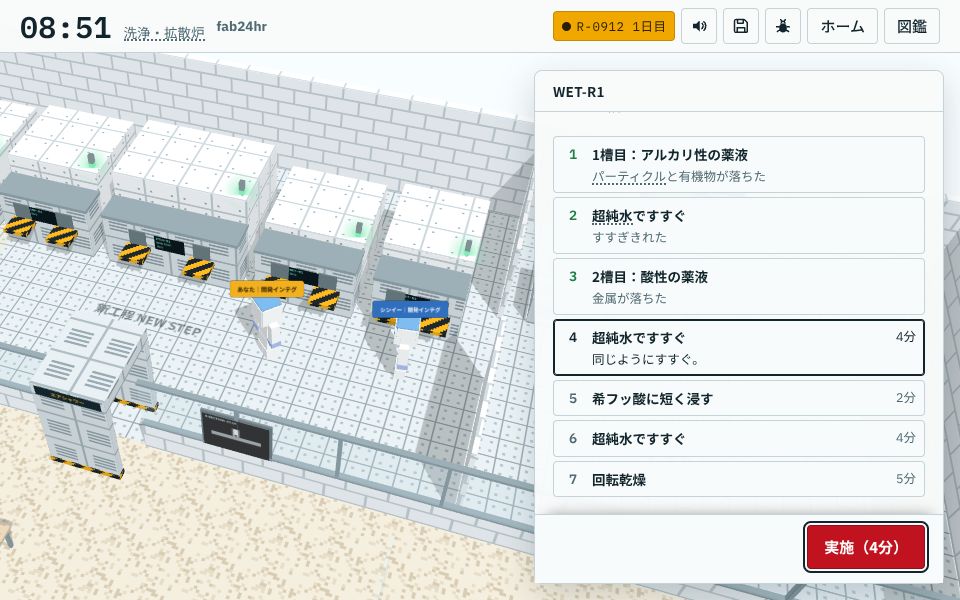Viewport: 960px width, 600px height.
Task: Click the すすぎきれた result text
Action: (x=629, y=238)
